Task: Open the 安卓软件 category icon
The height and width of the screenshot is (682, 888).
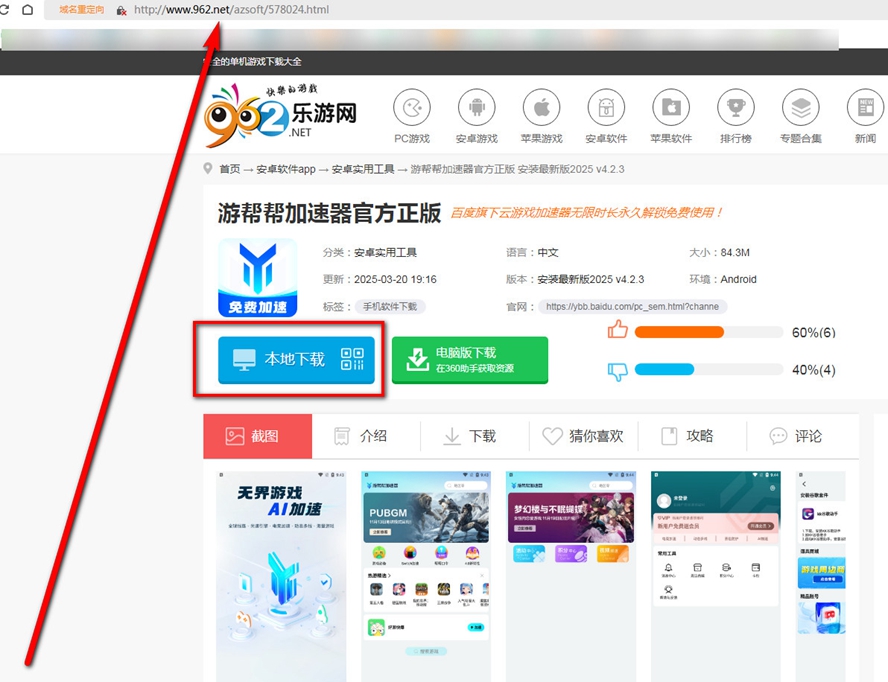Action: click(x=606, y=107)
